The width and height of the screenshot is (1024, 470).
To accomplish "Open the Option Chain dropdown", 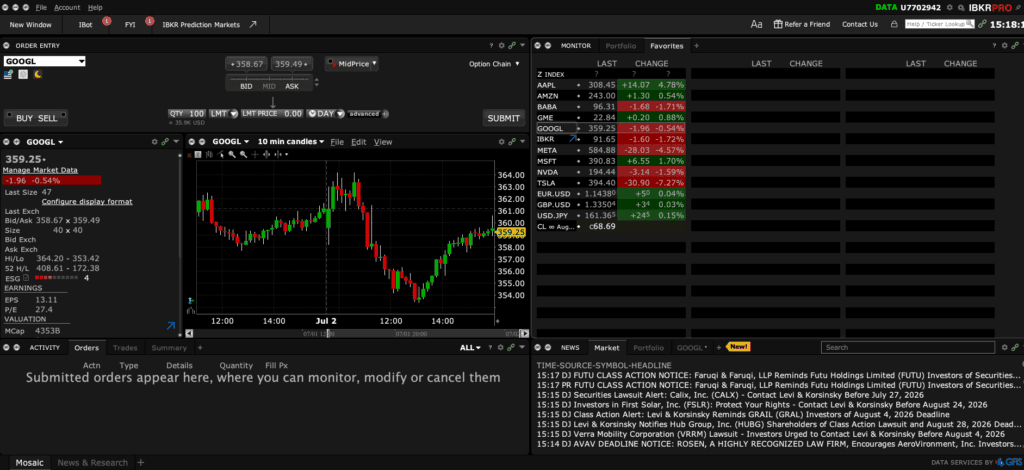I will [x=494, y=64].
